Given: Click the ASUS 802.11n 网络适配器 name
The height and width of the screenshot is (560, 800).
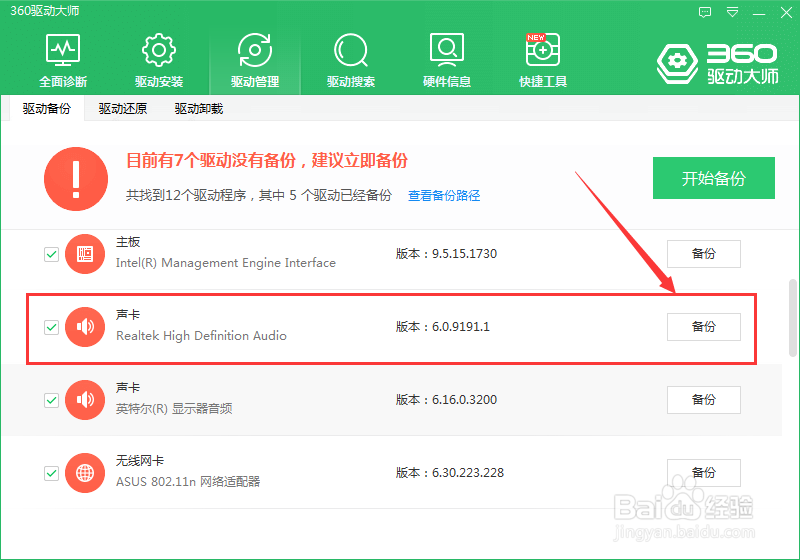Looking at the screenshot, I should 188,481.
